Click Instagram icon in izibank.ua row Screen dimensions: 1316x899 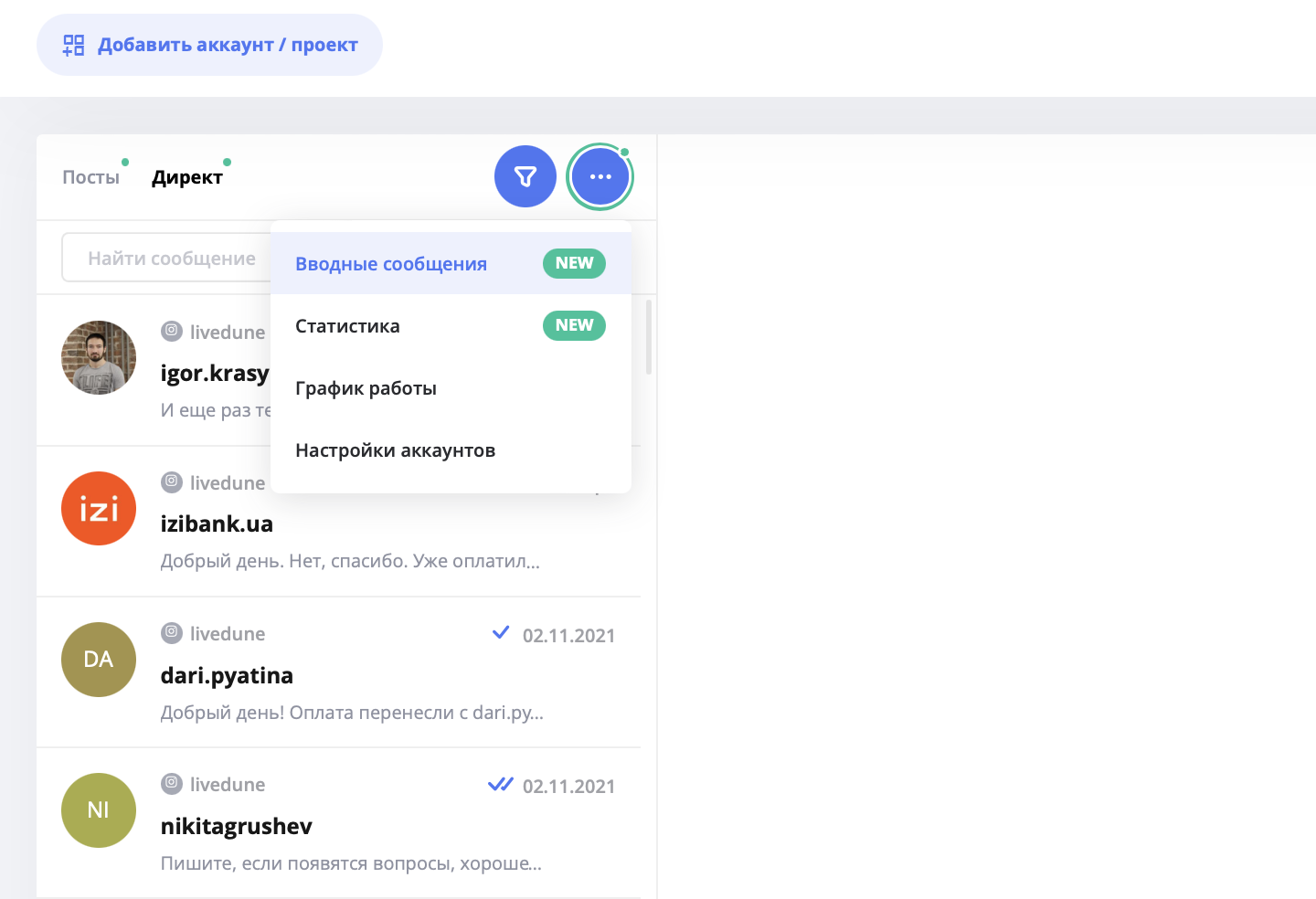172,481
